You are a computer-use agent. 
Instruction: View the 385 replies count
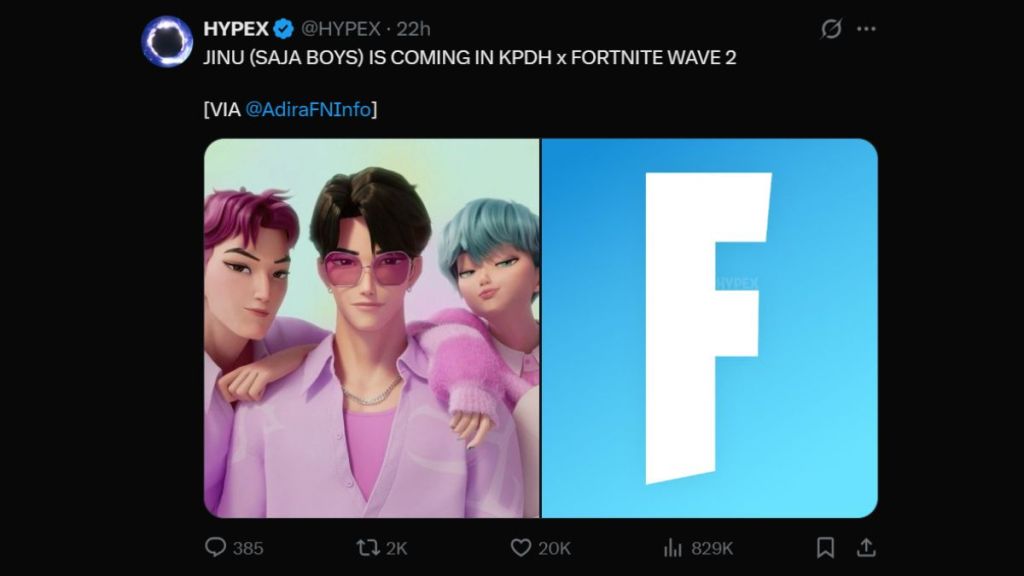pyautogui.click(x=247, y=547)
